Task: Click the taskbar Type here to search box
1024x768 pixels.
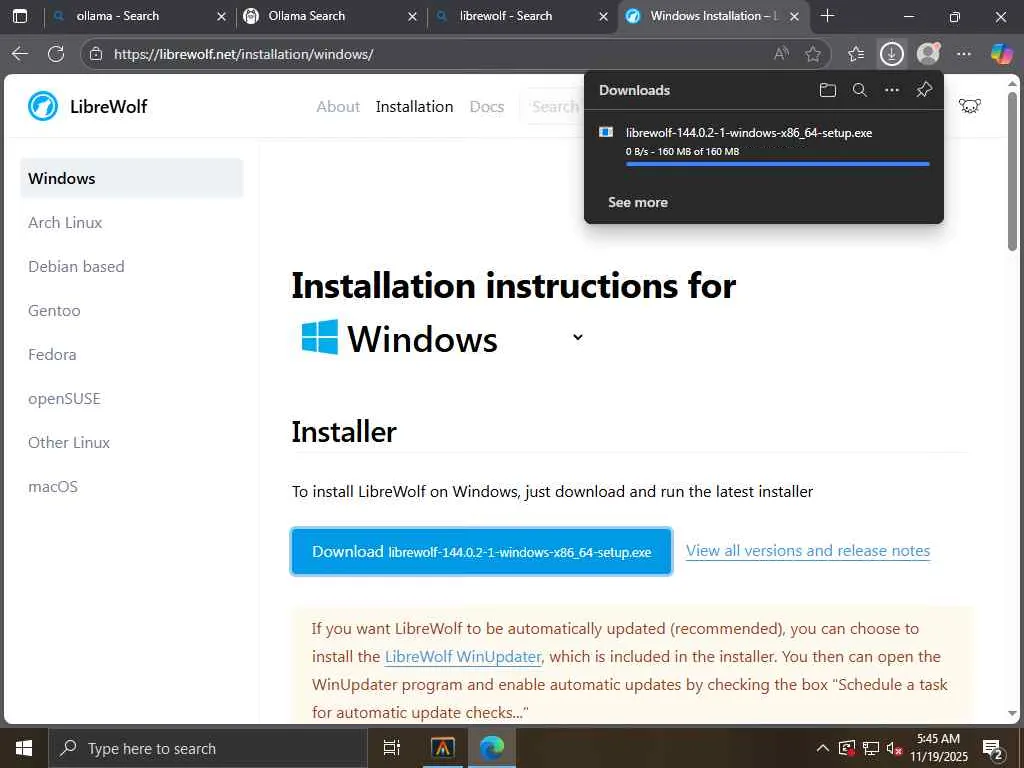Action: point(208,748)
